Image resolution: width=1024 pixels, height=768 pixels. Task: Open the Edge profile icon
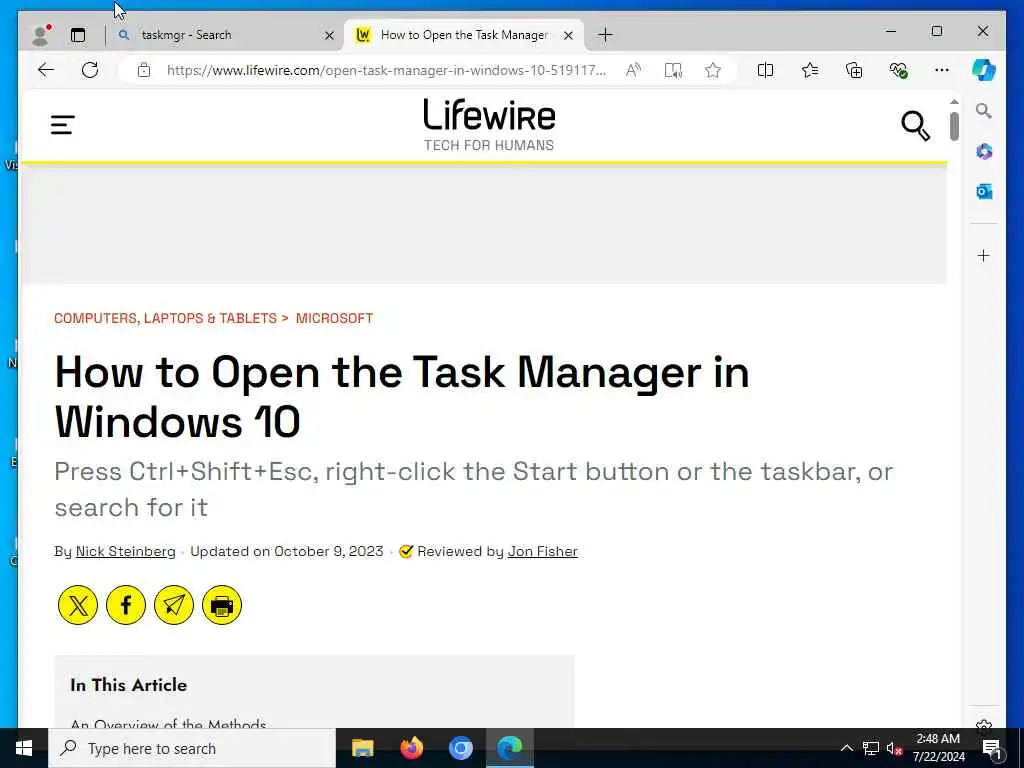point(41,35)
